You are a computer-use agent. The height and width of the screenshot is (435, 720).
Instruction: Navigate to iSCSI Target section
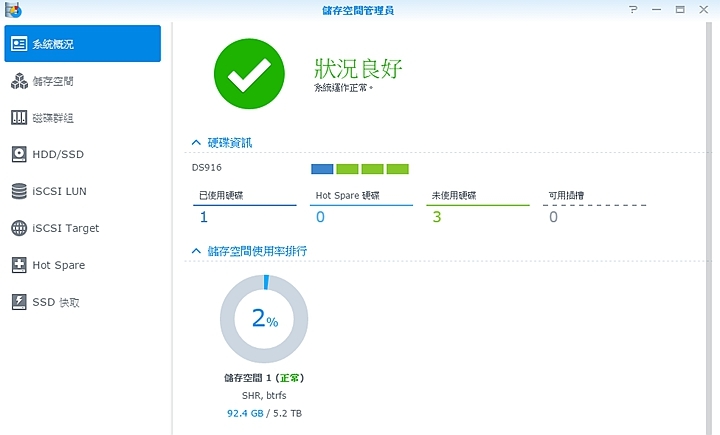(66, 228)
